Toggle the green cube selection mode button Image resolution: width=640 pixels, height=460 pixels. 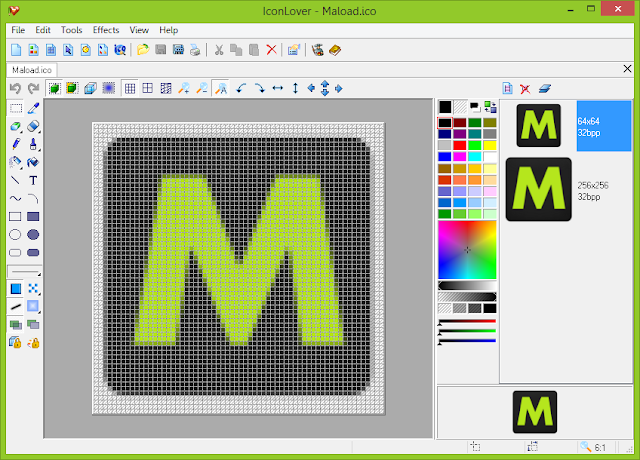pos(54,88)
